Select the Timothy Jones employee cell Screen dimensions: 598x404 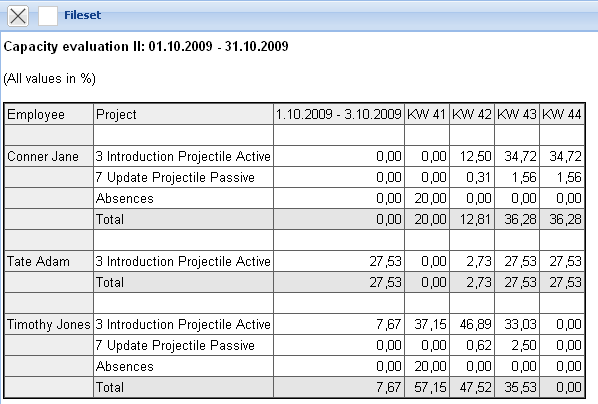(x=49, y=324)
